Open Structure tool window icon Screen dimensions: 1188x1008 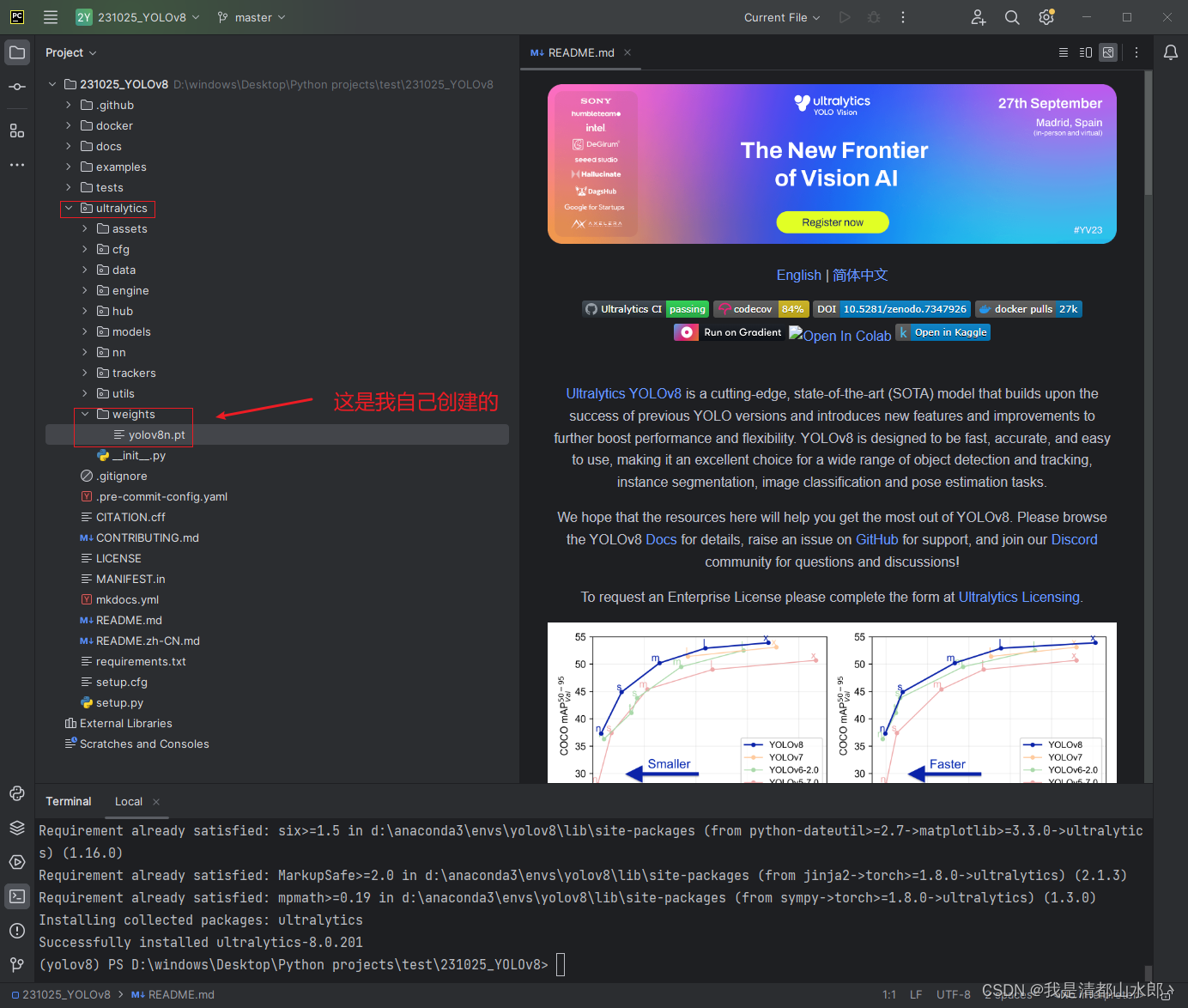pos(17,131)
